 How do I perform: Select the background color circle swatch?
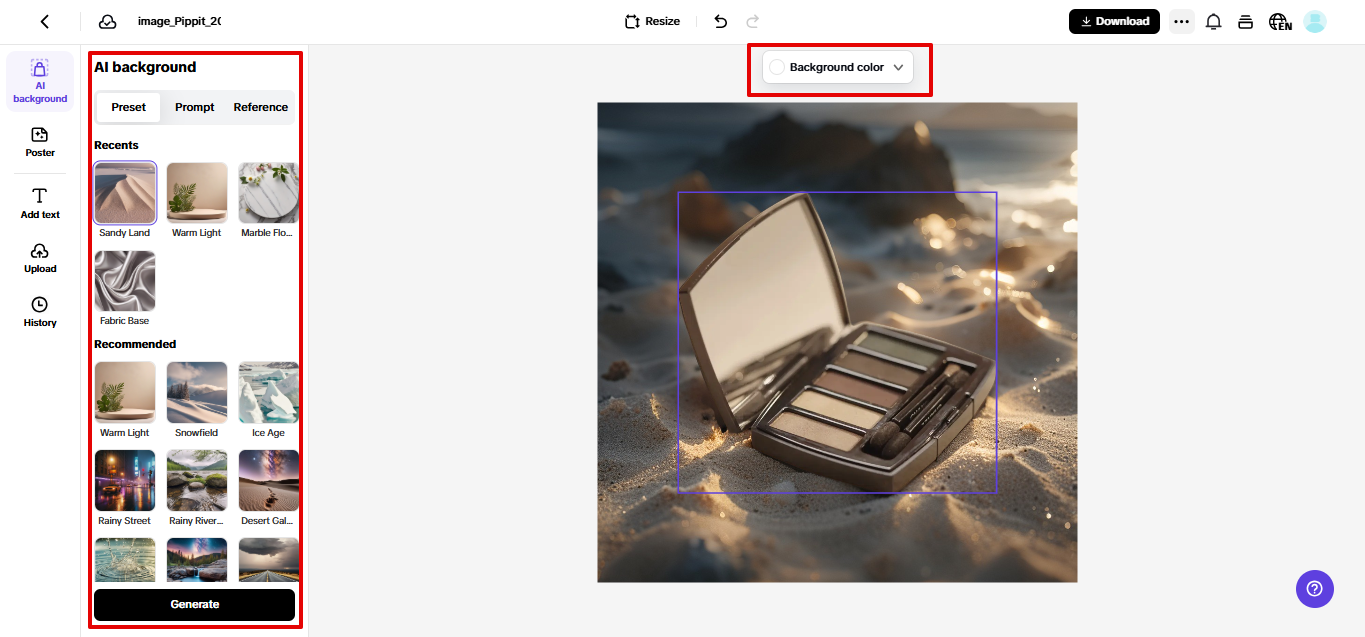point(777,67)
